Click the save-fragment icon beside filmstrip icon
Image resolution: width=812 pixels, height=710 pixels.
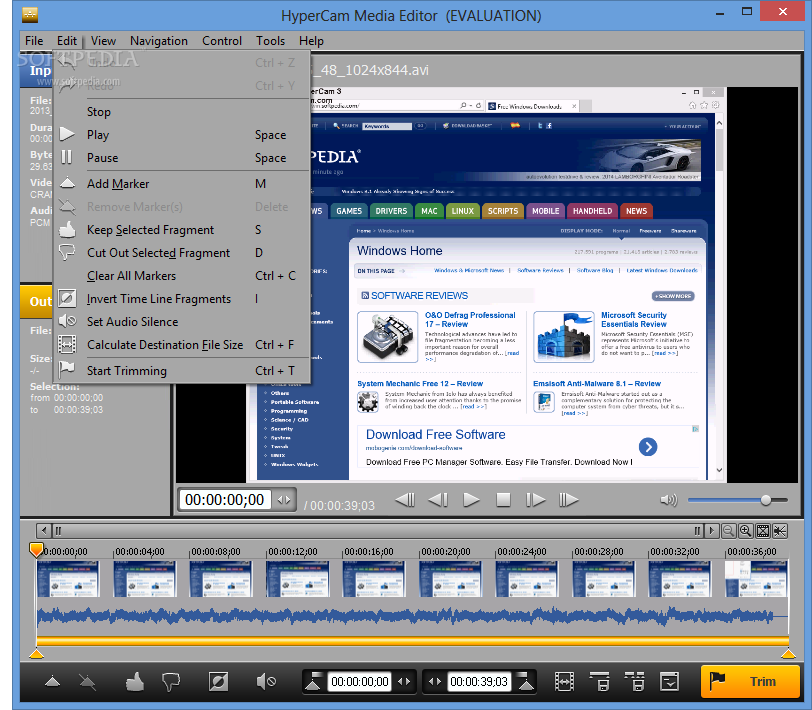(x=600, y=682)
